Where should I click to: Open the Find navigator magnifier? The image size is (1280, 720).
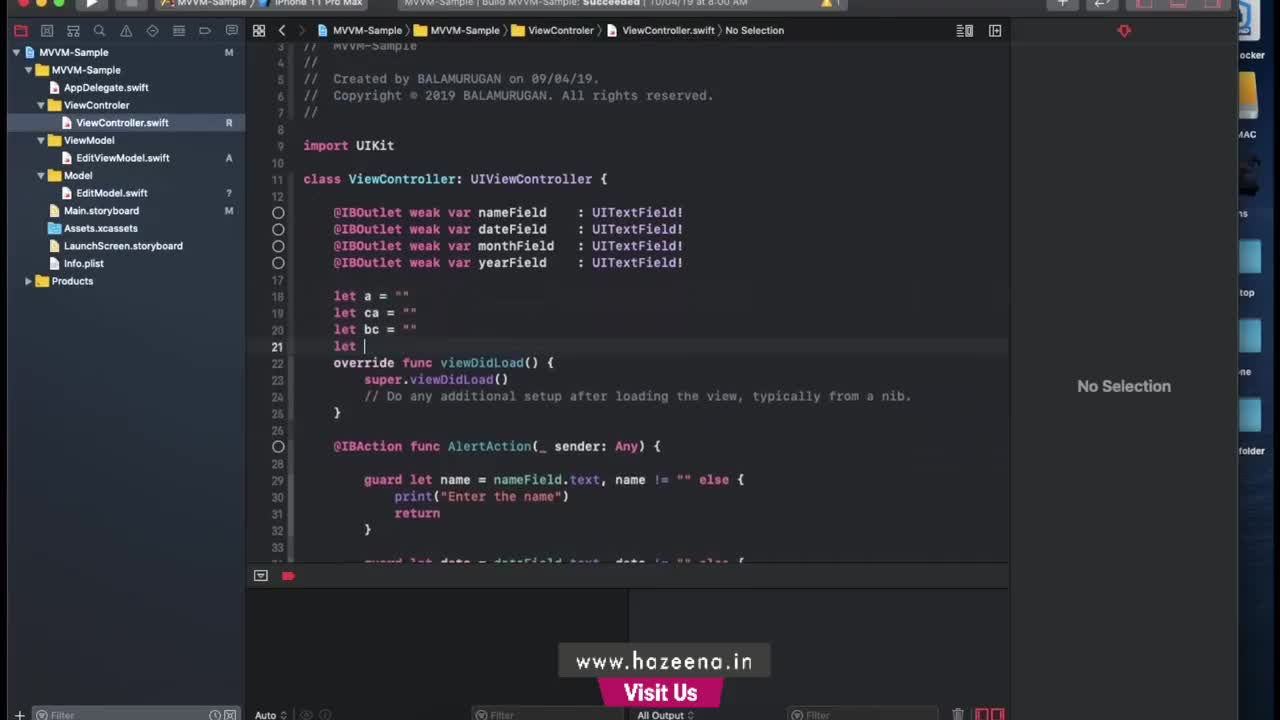[99, 31]
